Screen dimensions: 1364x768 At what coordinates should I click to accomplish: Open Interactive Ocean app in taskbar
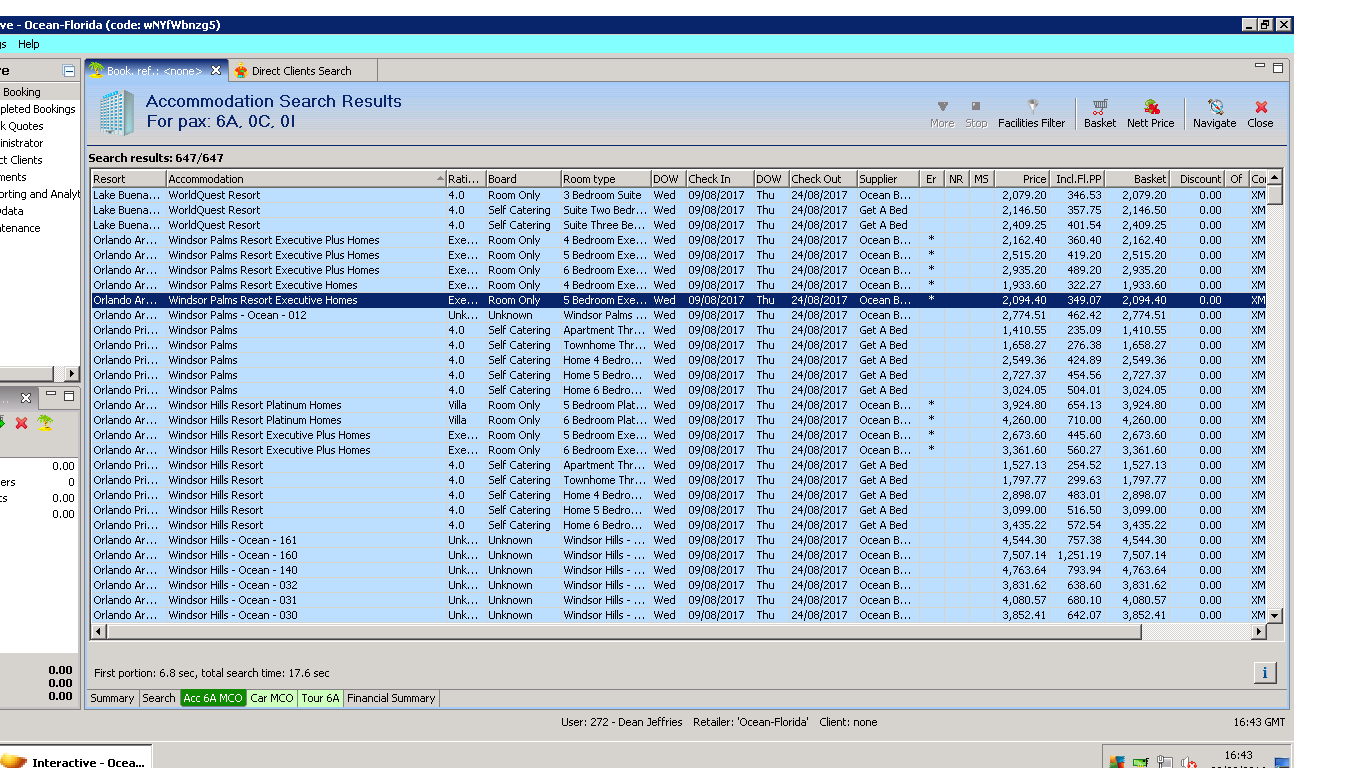pos(76,761)
